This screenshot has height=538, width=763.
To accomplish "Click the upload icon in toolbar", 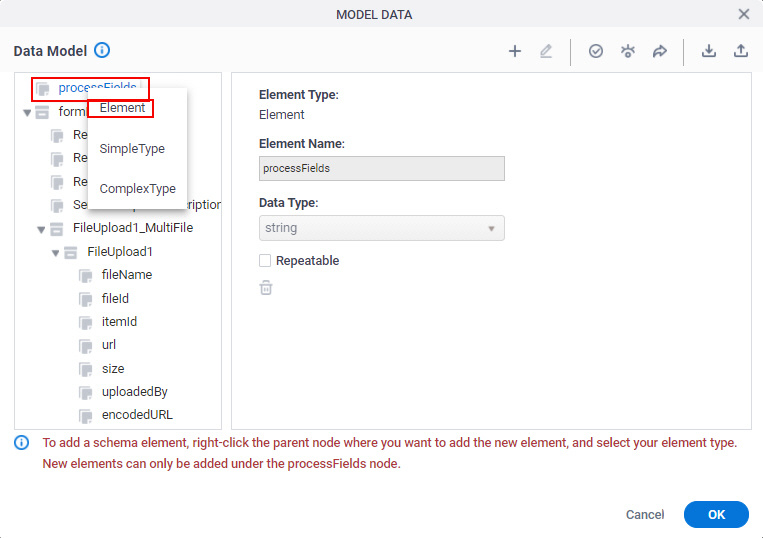I will pos(741,51).
